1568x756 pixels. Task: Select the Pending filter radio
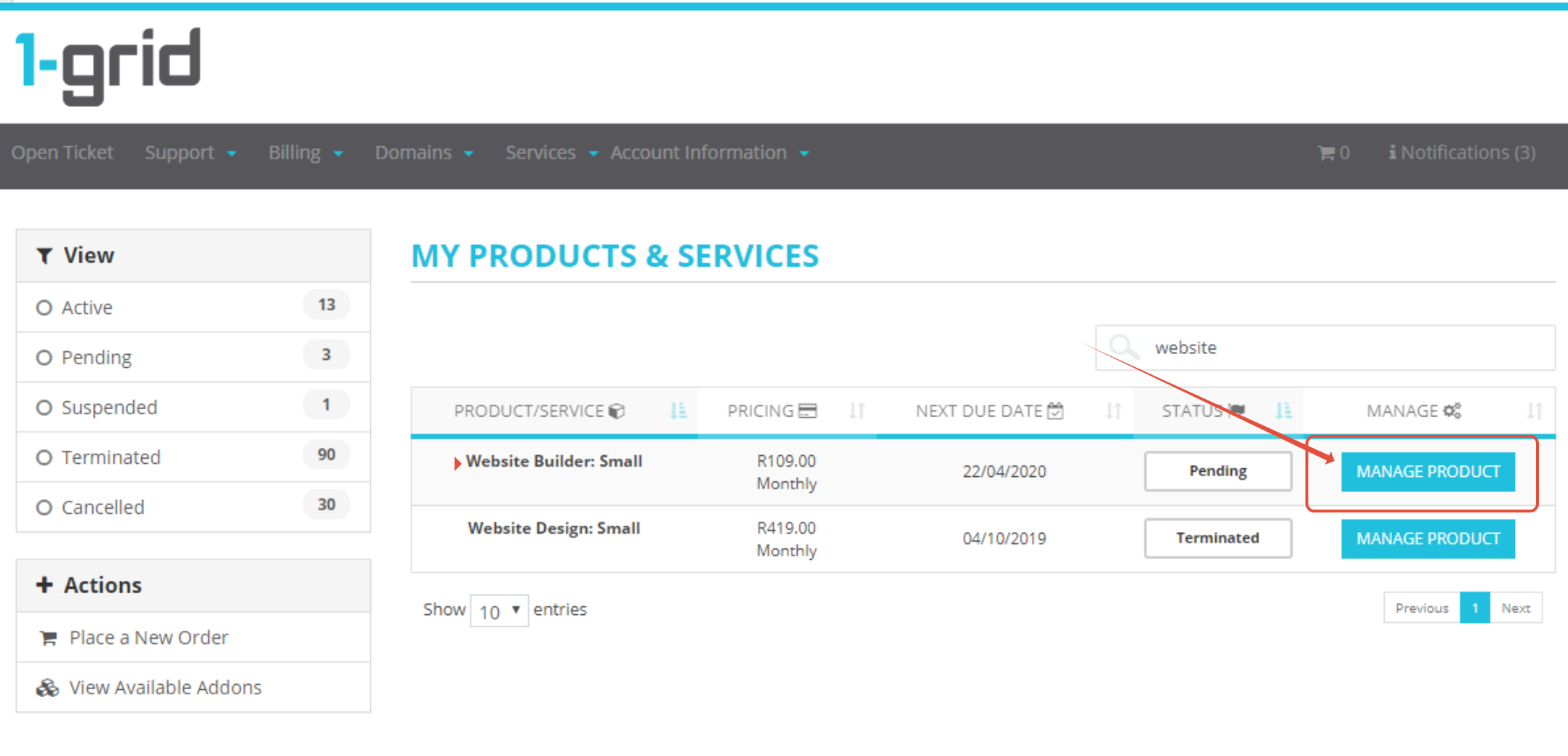[44, 358]
